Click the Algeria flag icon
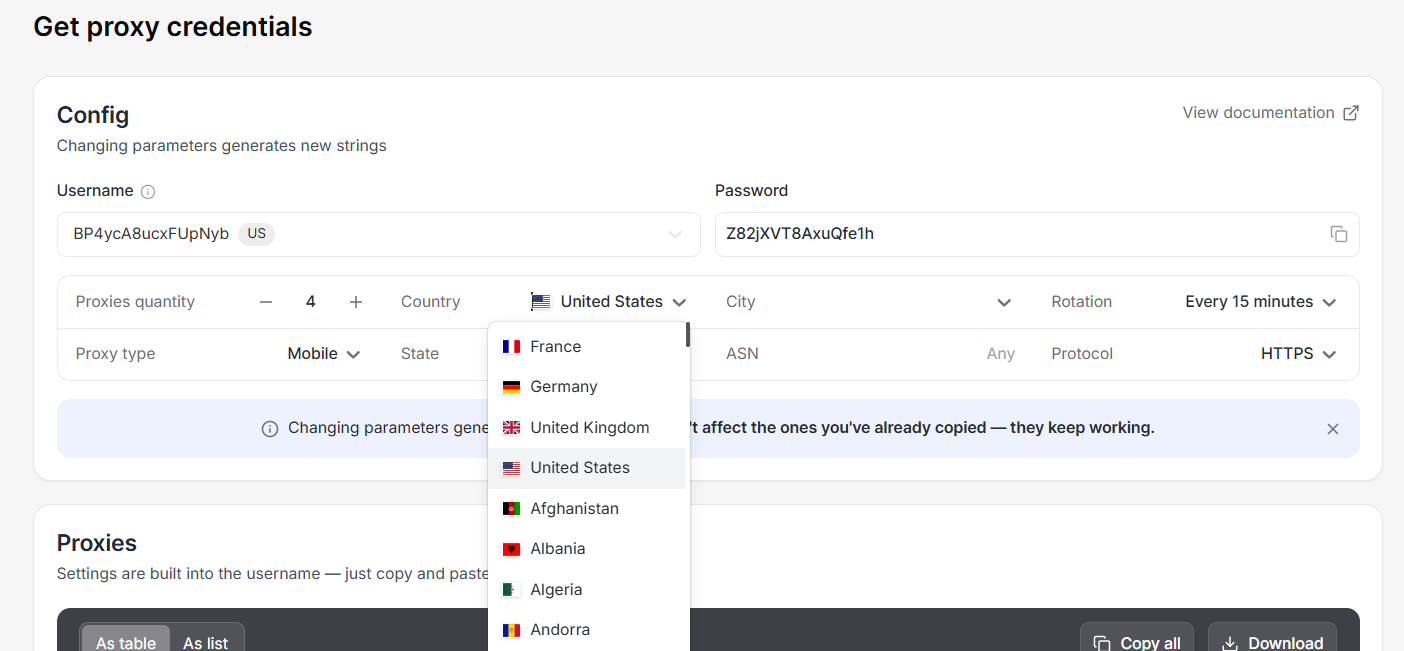Viewport: 1404px width, 651px height. [x=511, y=590]
